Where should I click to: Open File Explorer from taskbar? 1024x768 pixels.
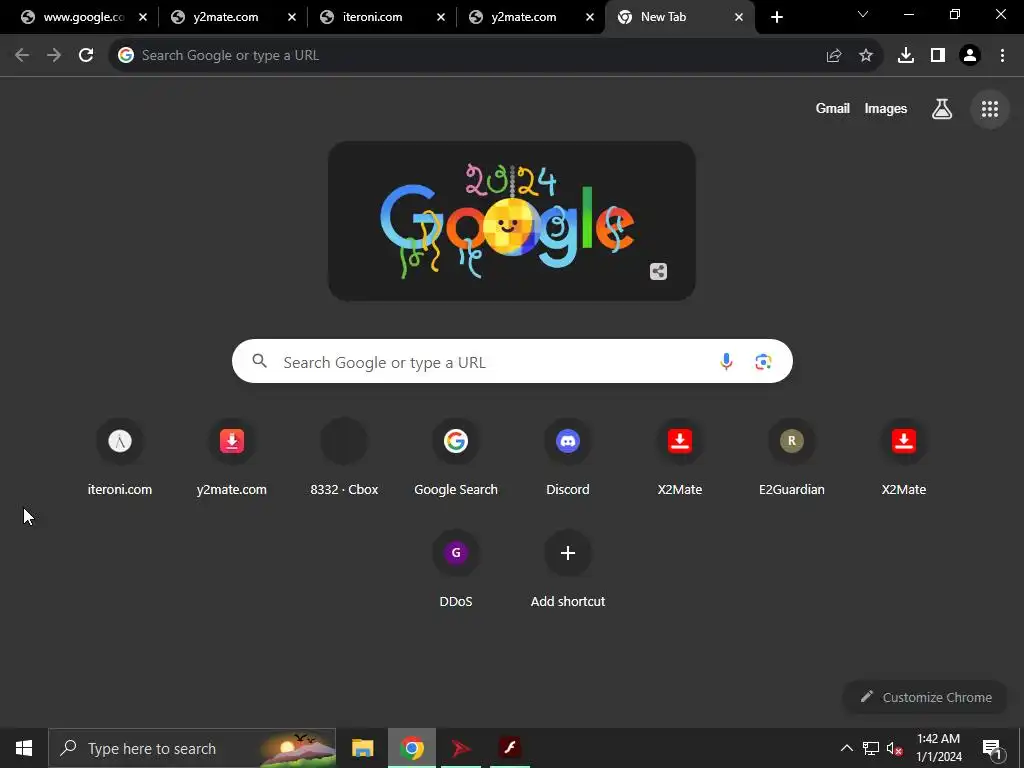click(x=362, y=748)
